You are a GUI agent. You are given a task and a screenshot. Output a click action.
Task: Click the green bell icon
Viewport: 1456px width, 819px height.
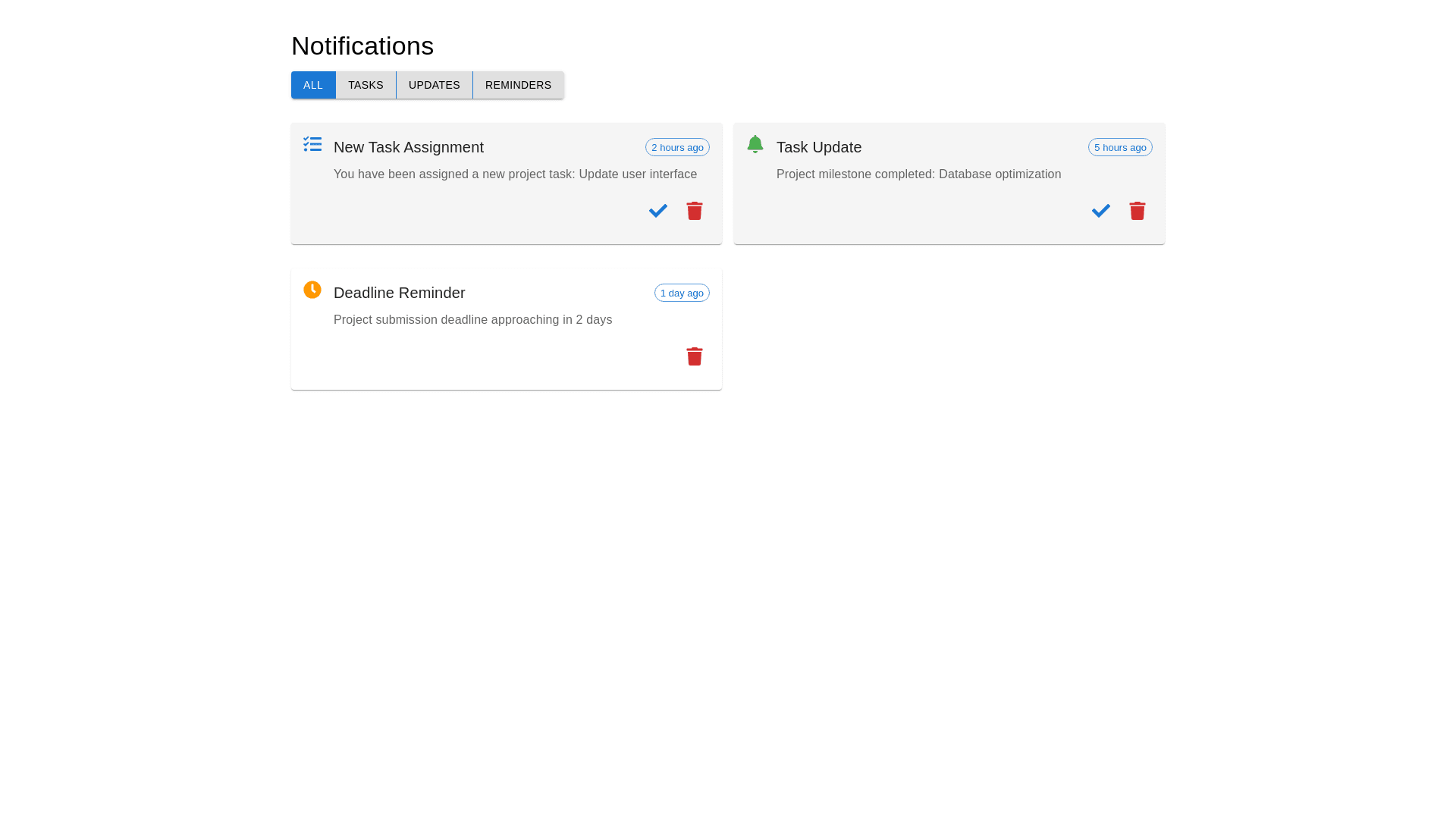(755, 144)
